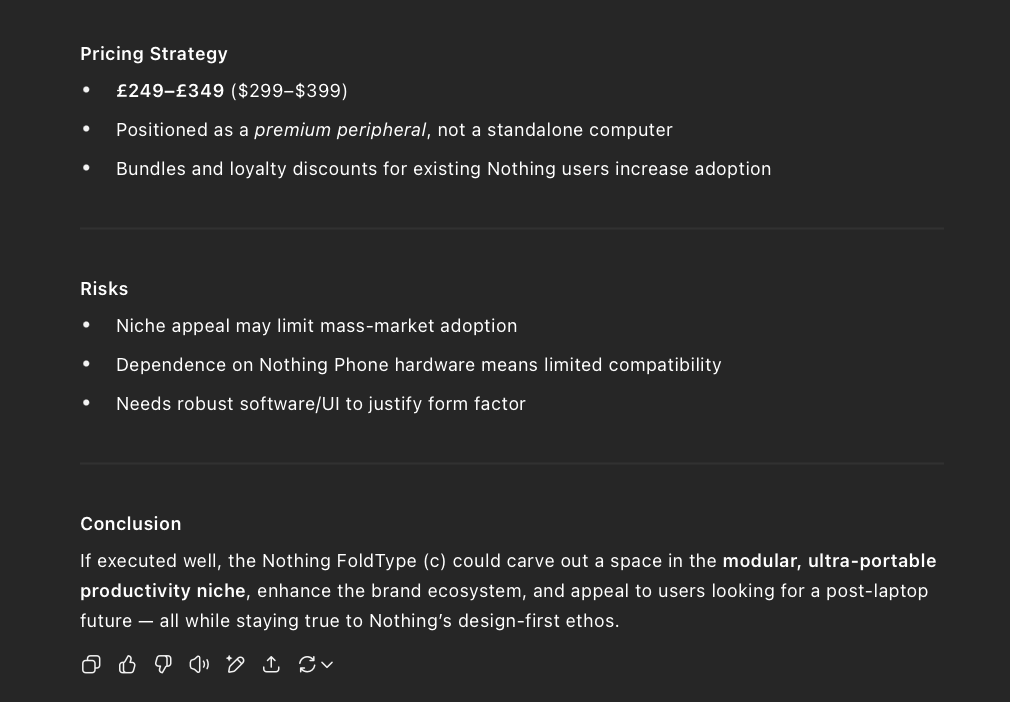
Task: Click the italic "premium peripheral" text
Action: click(340, 130)
